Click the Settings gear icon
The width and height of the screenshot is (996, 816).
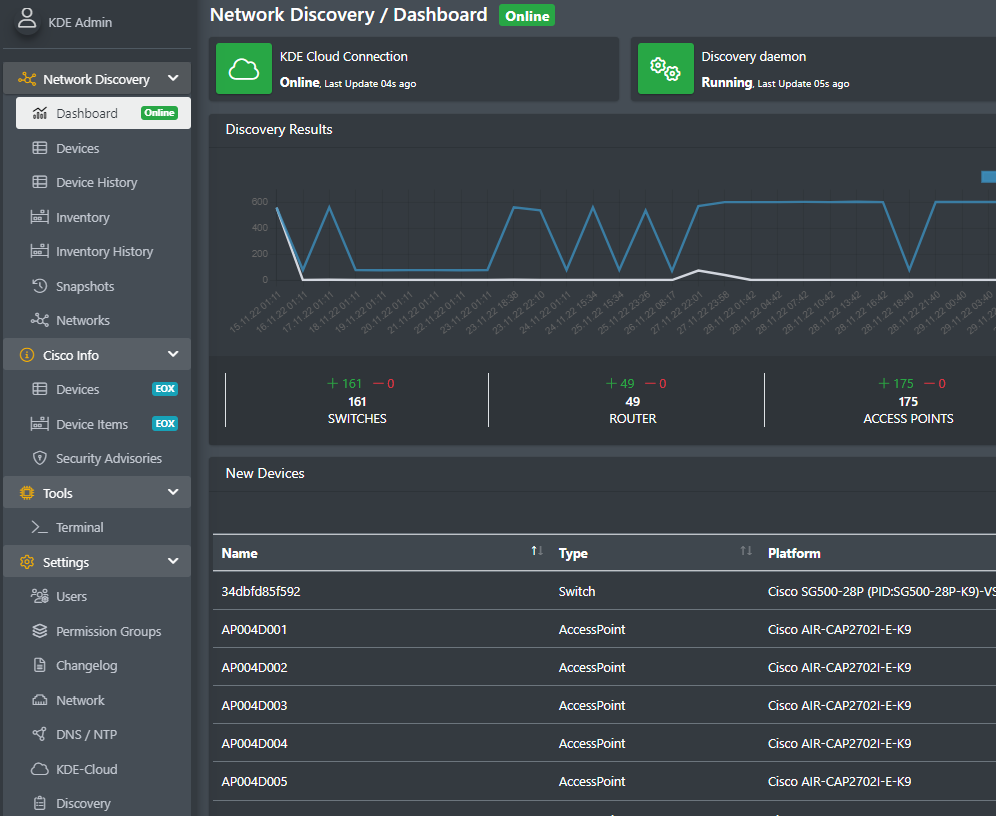click(x=27, y=562)
